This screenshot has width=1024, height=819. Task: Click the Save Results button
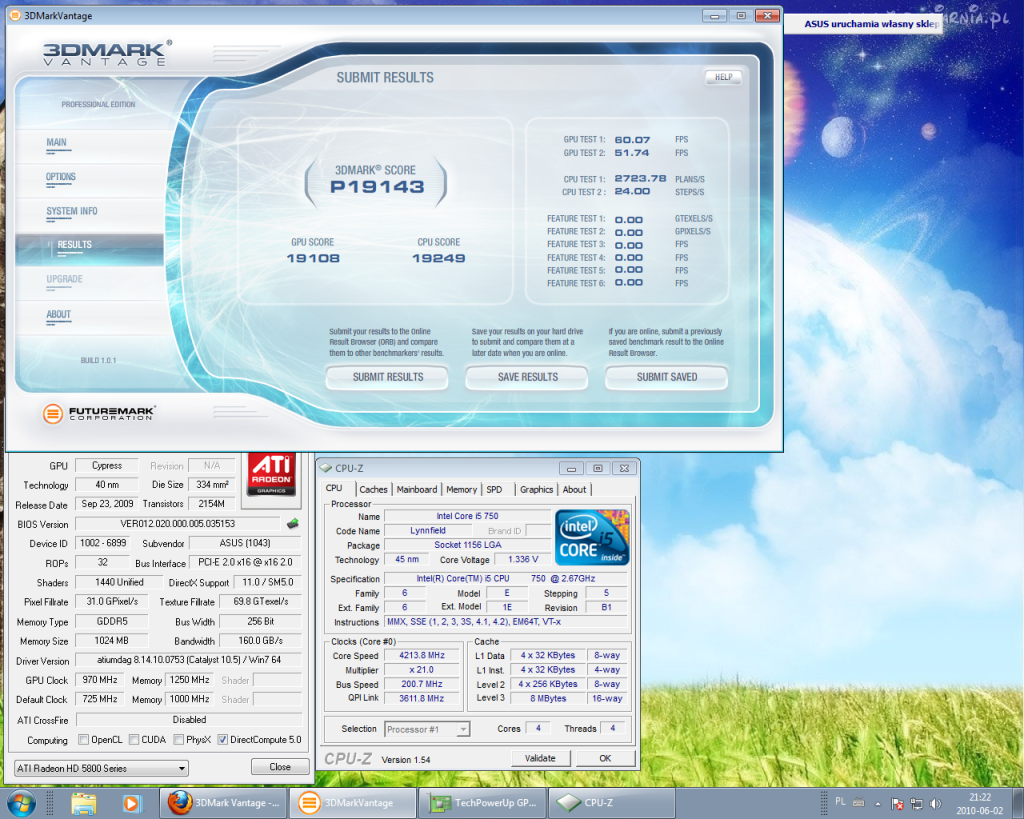tap(527, 377)
